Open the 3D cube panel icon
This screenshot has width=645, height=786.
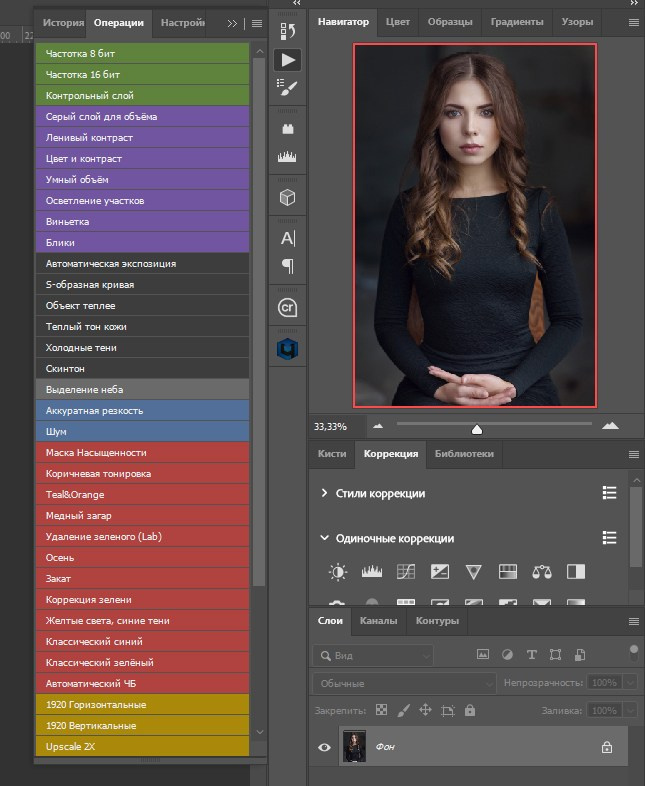pos(288,198)
